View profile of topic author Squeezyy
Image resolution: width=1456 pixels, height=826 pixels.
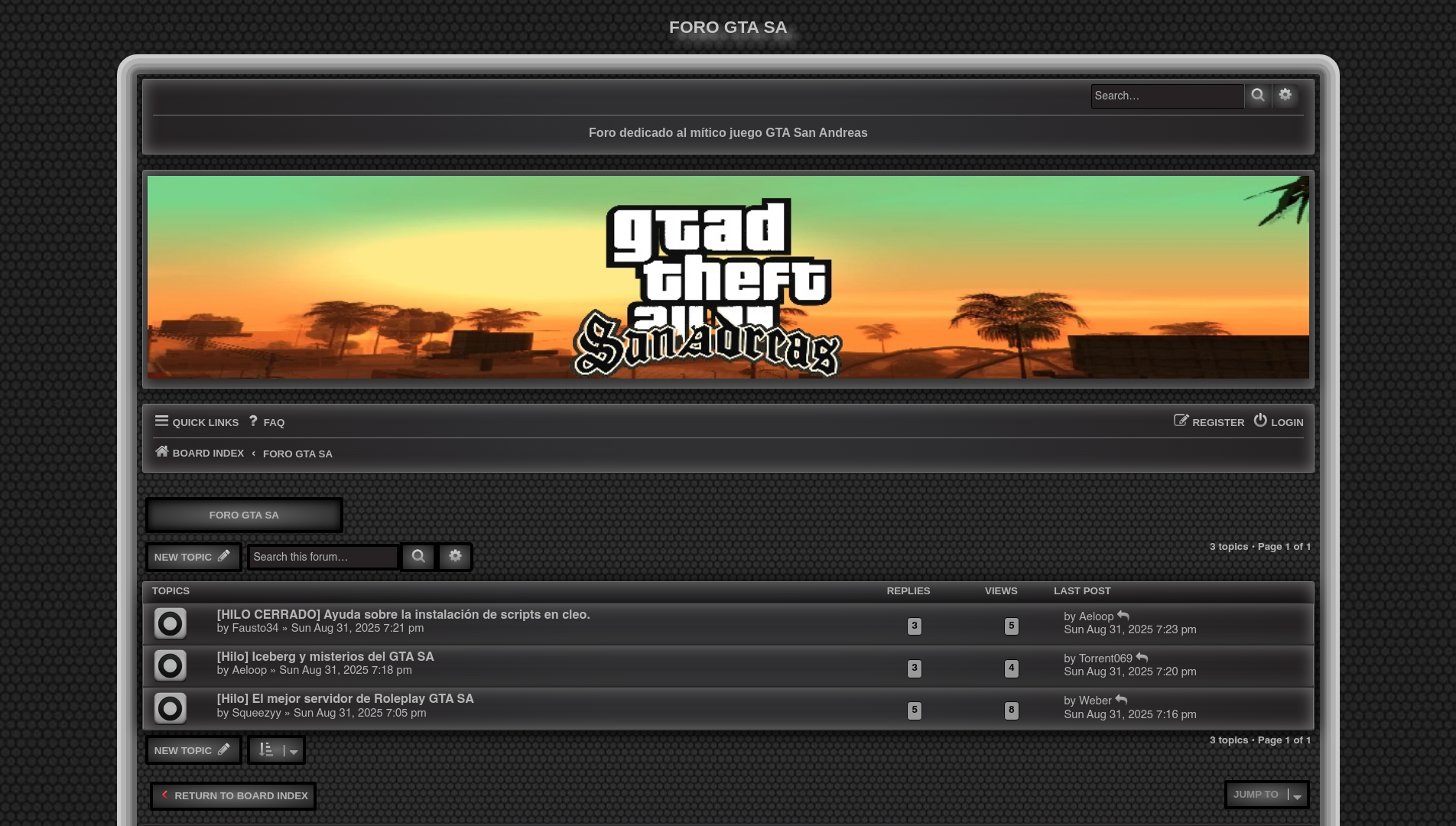(256, 713)
